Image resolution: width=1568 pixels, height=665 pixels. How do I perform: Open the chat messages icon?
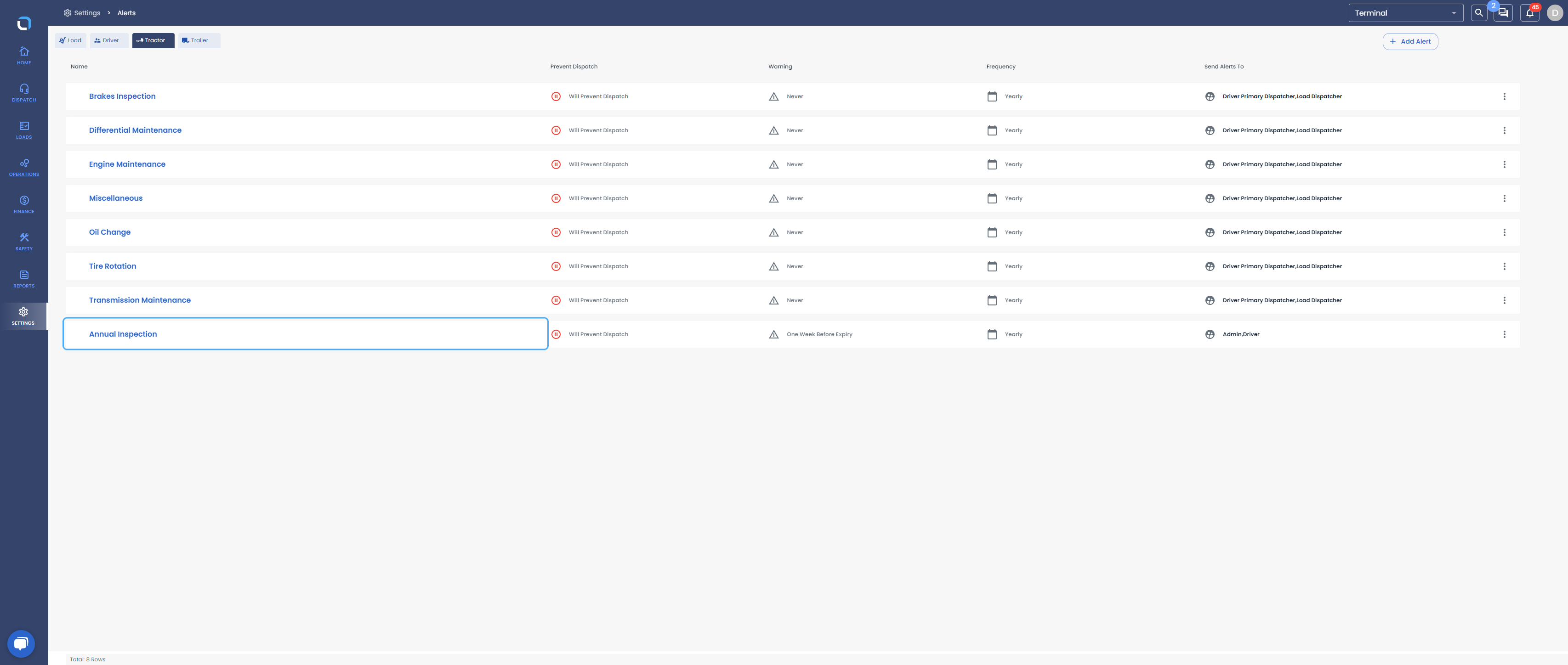1503,13
